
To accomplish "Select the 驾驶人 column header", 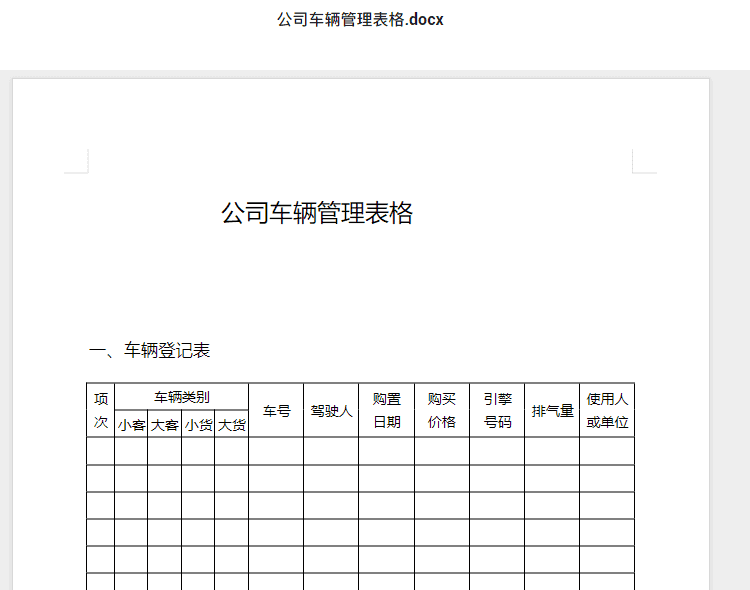I will [331, 410].
